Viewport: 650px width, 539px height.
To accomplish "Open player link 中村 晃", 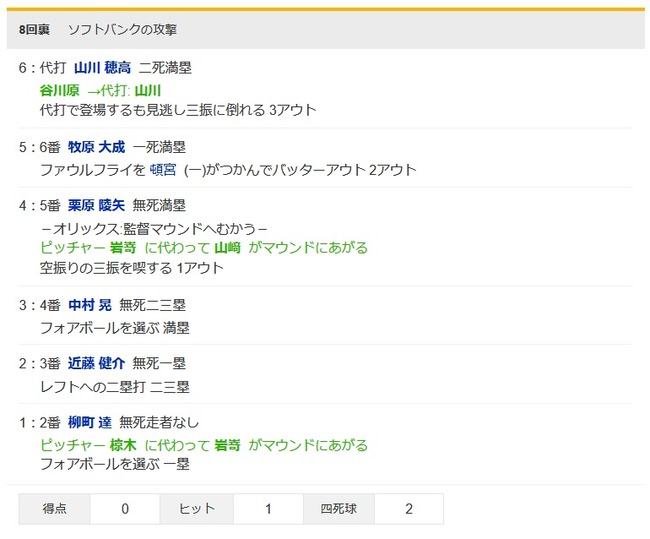I will (90, 305).
